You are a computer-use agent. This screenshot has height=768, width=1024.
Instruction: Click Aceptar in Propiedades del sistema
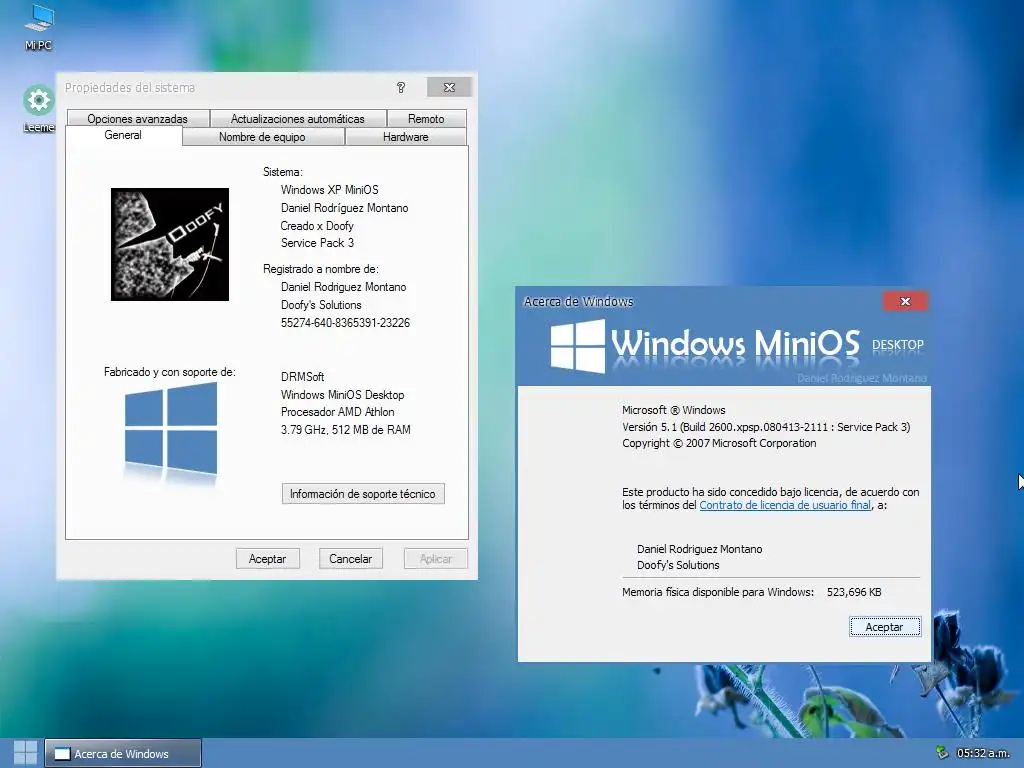pyautogui.click(x=267, y=559)
